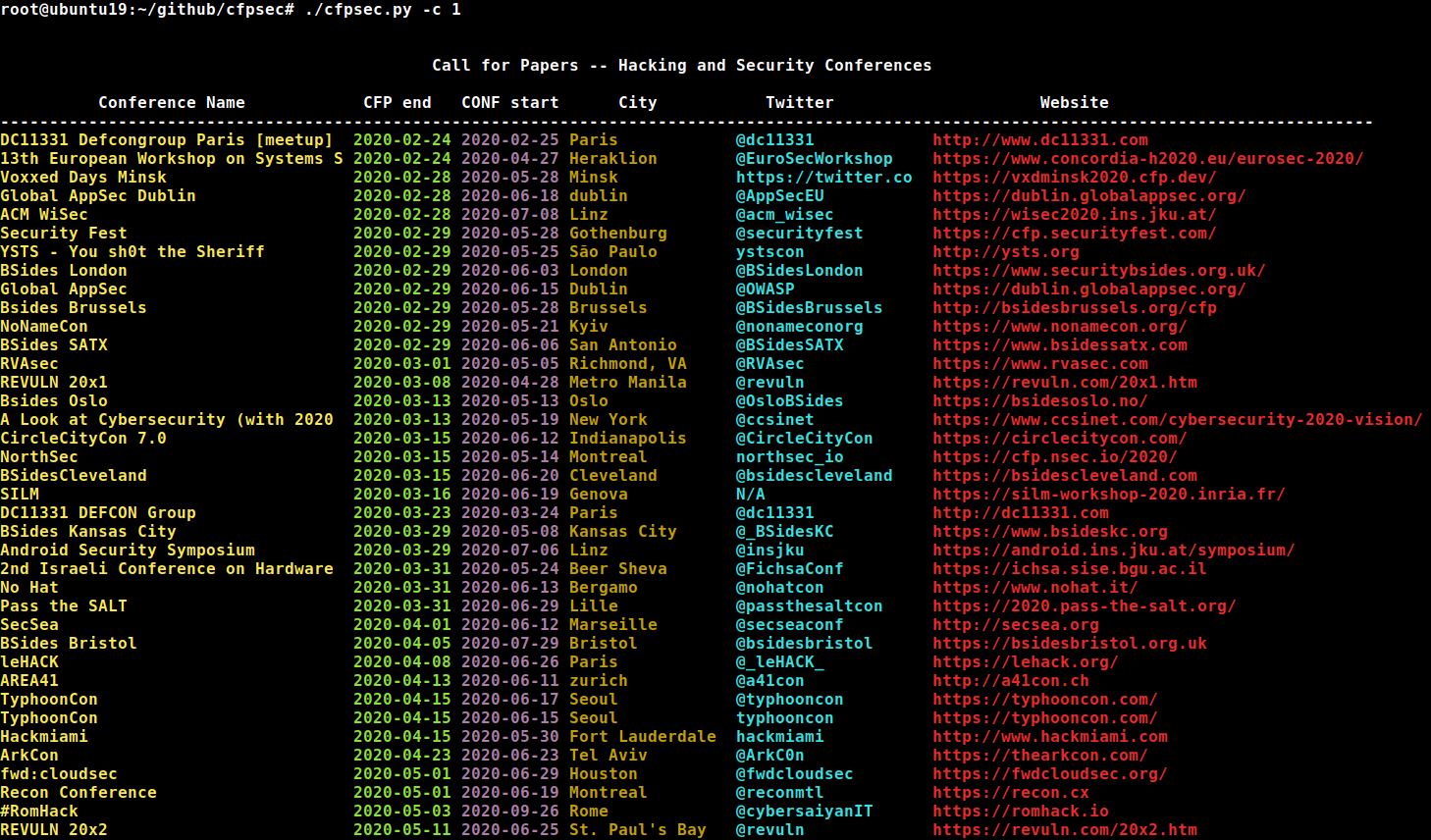Open the lehack.org website link
This screenshot has height=840, width=1431.
click(x=1026, y=661)
